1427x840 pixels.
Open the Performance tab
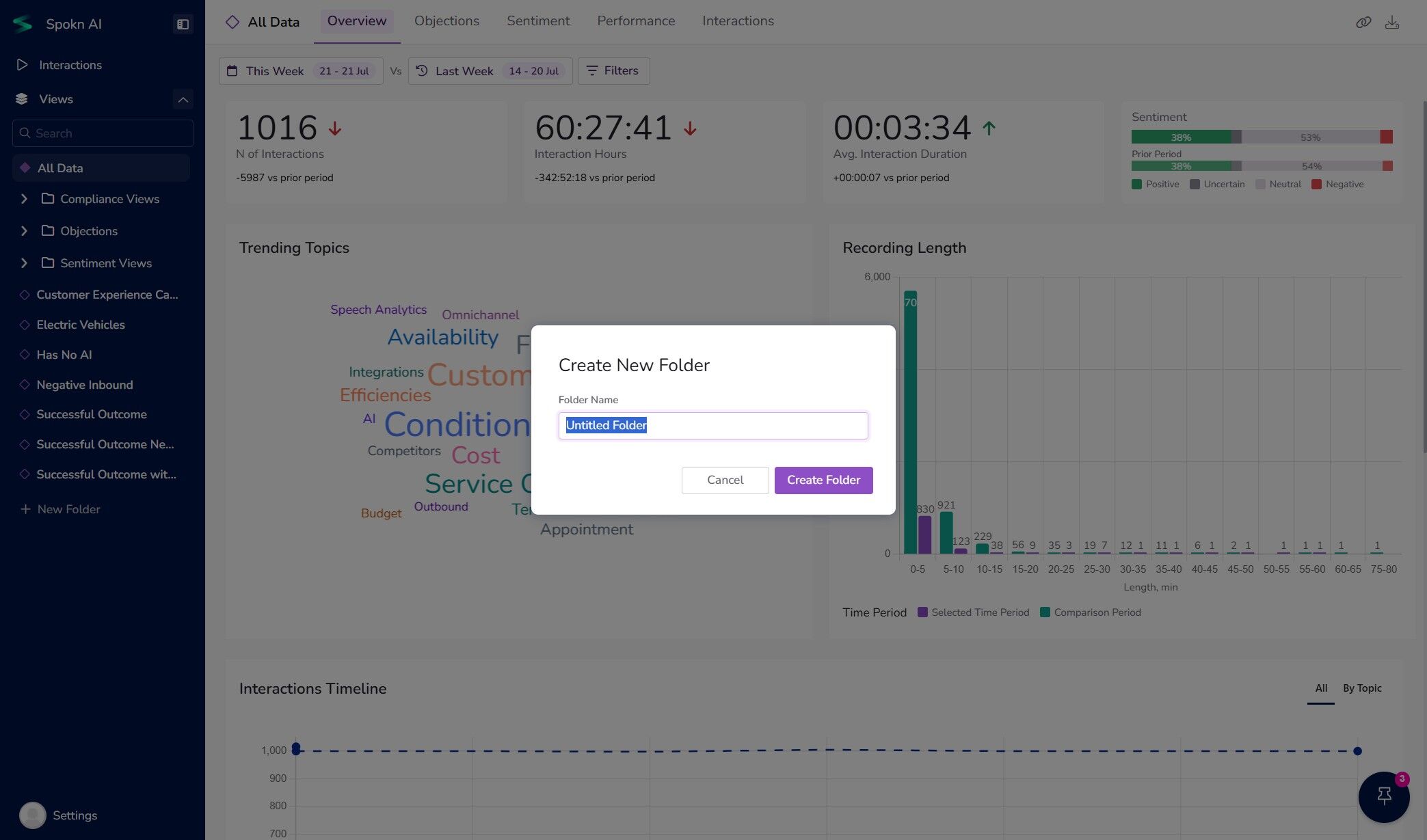click(x=635, y=21)
